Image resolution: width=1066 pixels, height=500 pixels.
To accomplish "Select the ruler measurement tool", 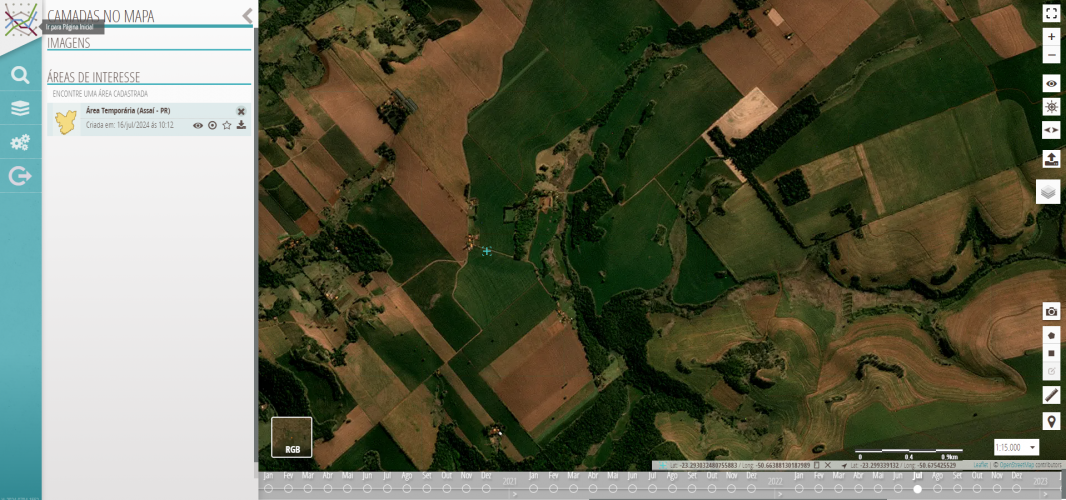I will (1051, 395).
